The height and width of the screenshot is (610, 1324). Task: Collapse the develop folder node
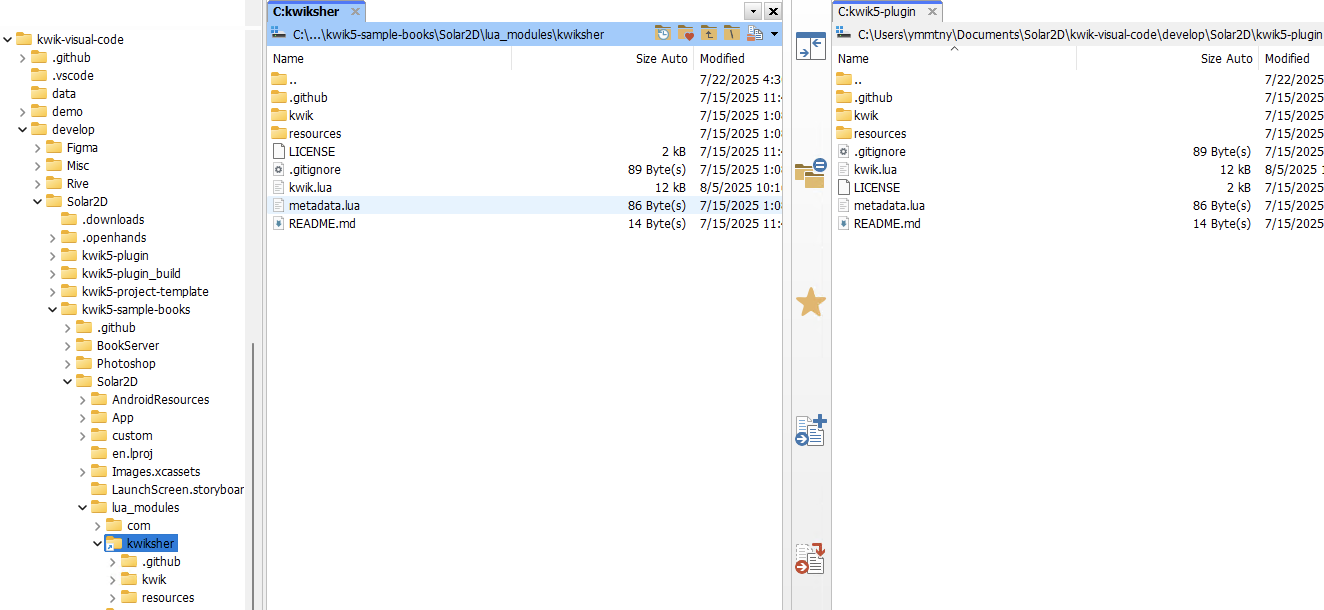22,129
